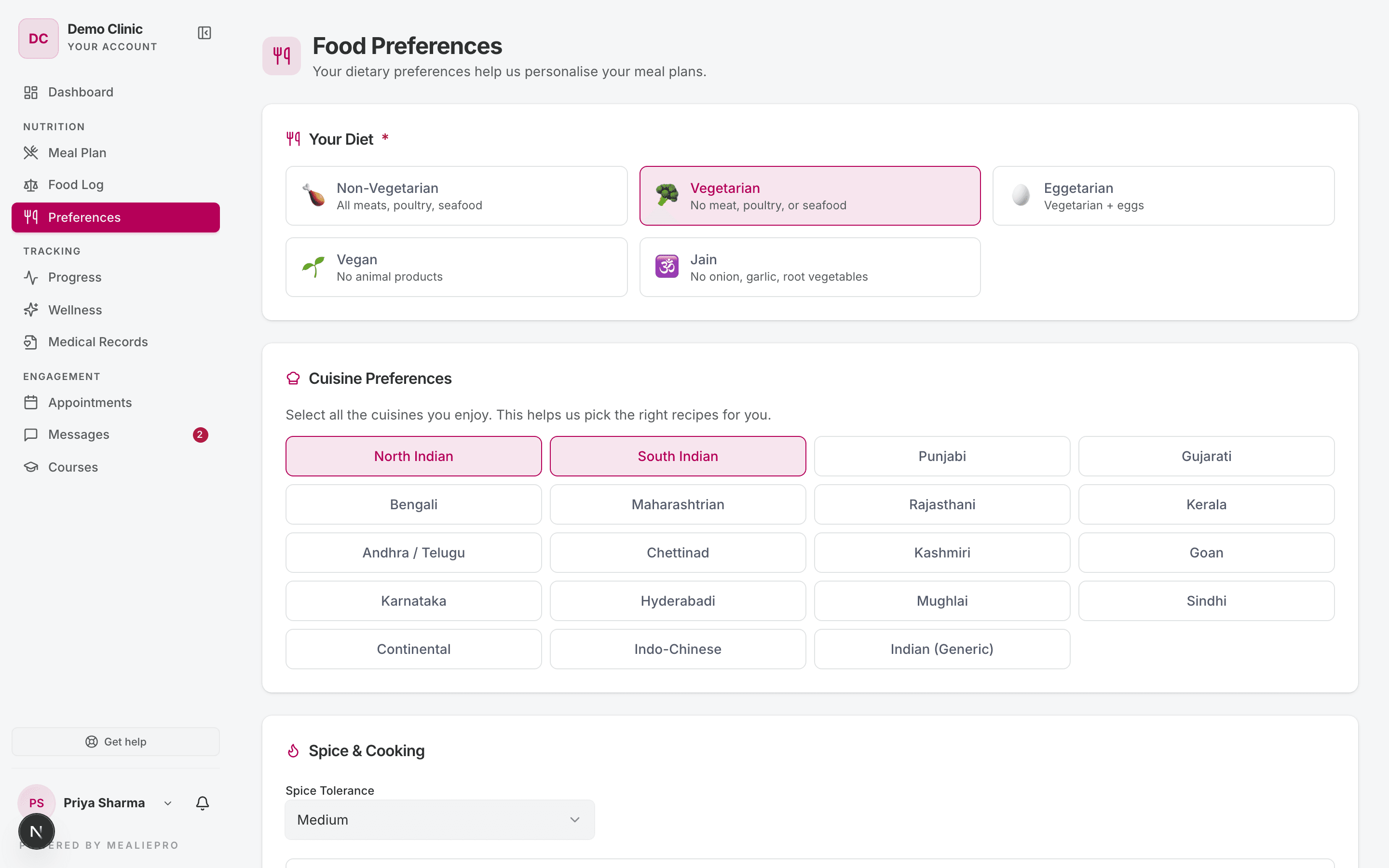Click the Dashboard grid icon
1389x868 pixels.
point(31,93)
